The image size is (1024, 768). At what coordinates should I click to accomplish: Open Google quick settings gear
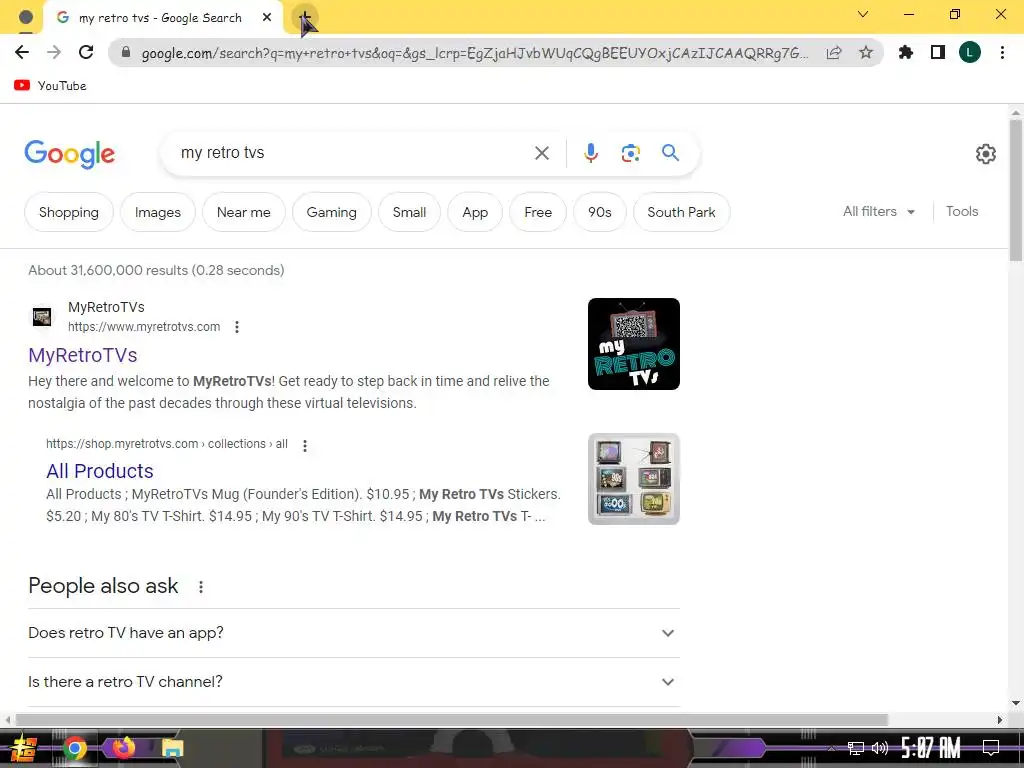pos(985,154)
